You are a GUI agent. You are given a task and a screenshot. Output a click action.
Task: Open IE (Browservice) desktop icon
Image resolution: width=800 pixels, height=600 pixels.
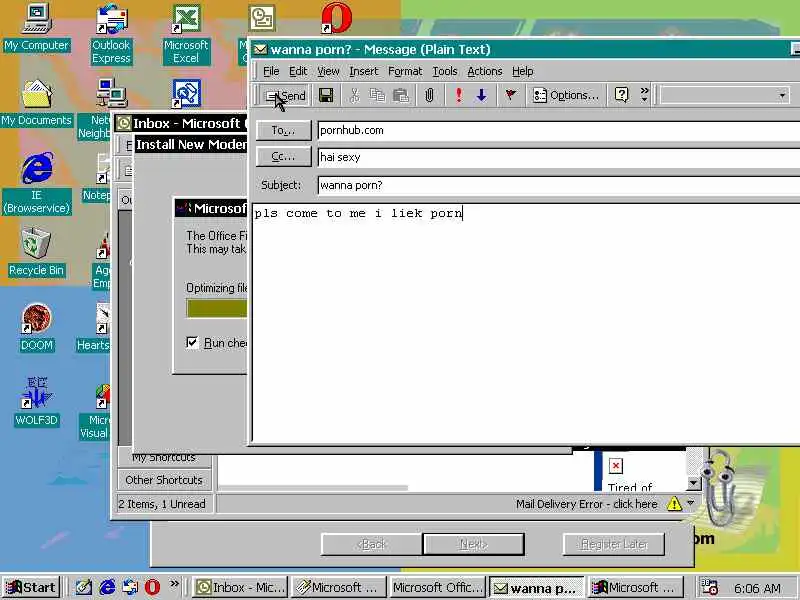[x=36, y=184]
